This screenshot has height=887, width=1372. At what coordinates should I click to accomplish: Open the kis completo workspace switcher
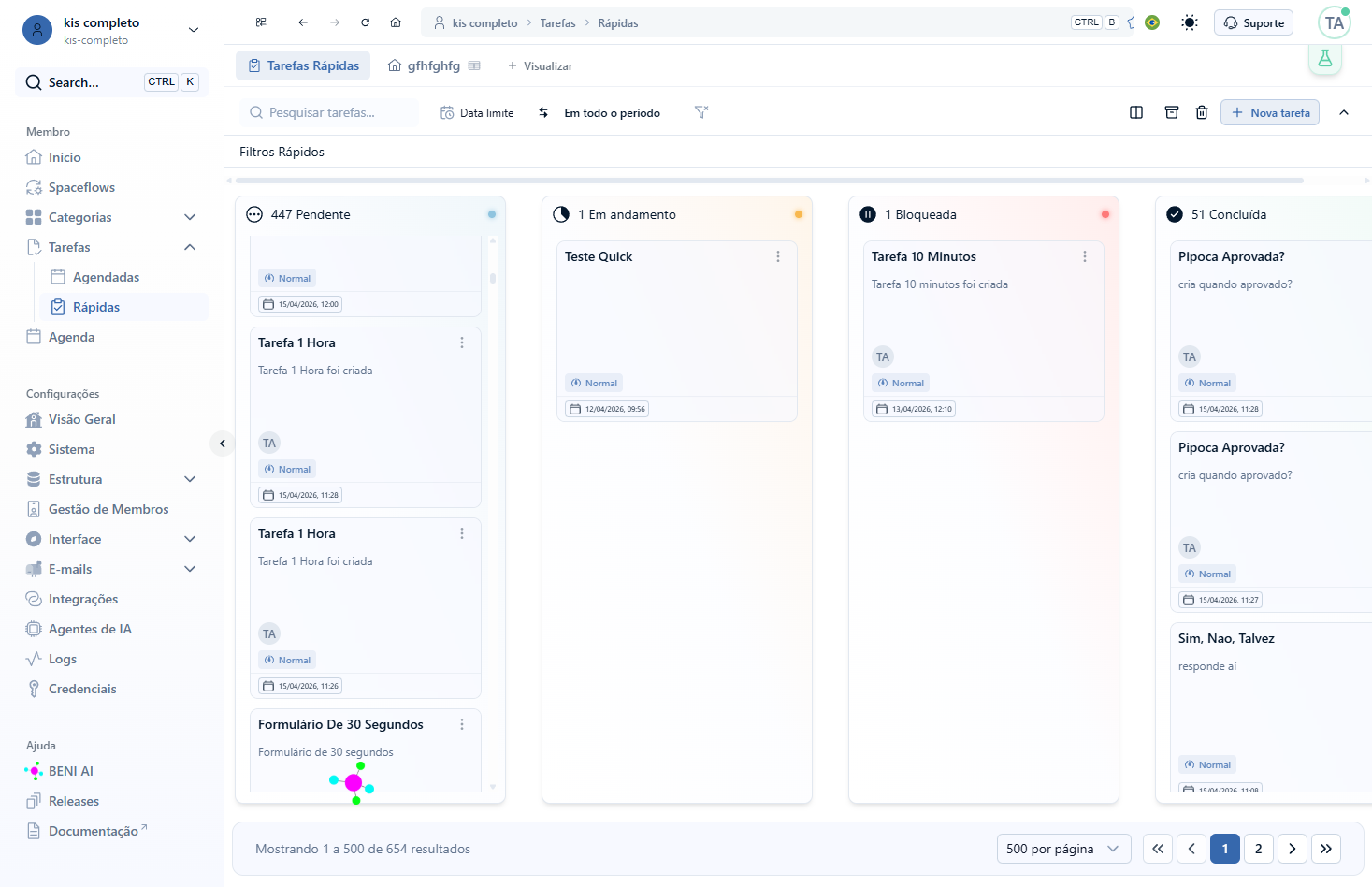point(112,30)
